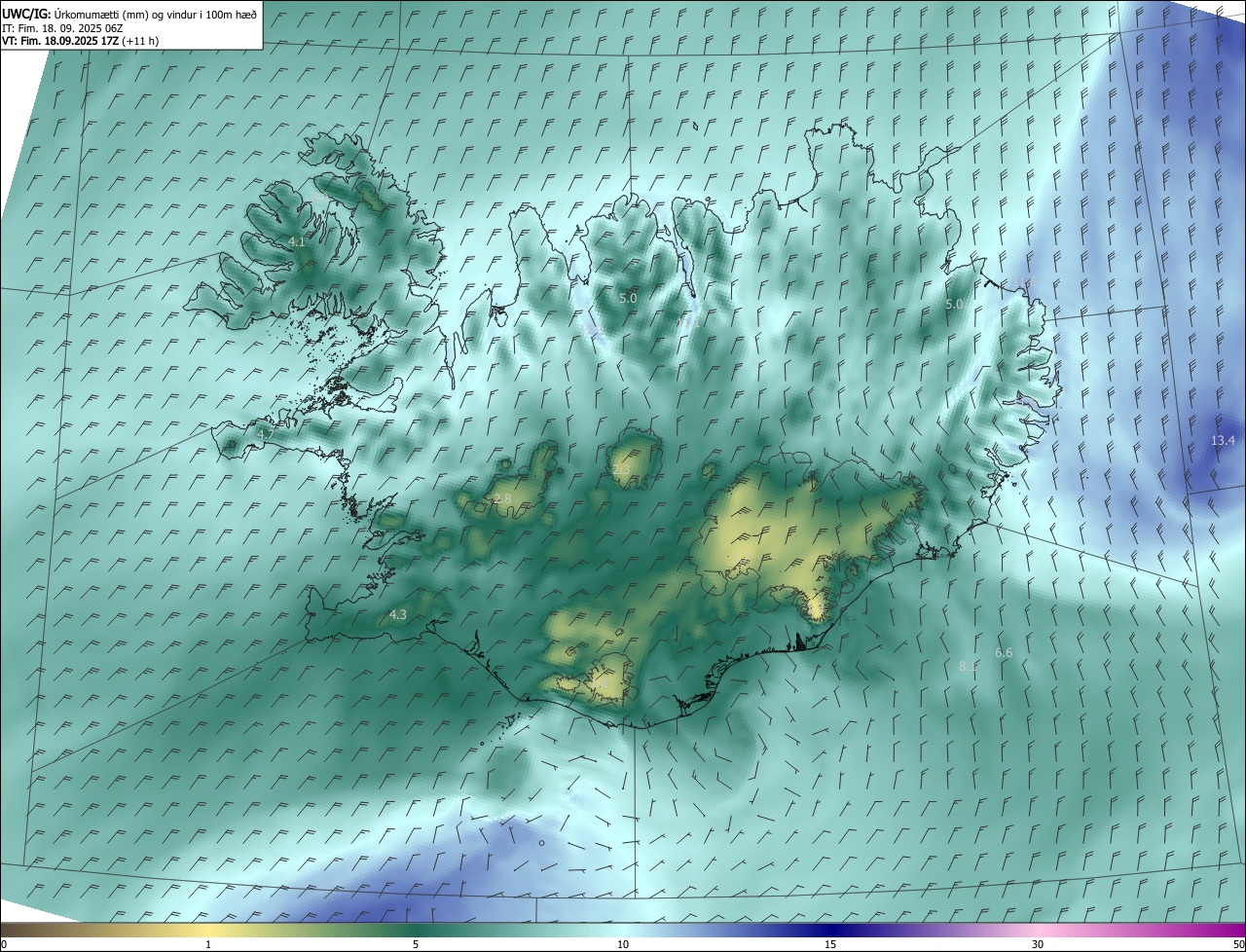The image size is (1246, 952).
Task: Click the 50 tick on the color scale
Action: click(x=1238, y=945)
